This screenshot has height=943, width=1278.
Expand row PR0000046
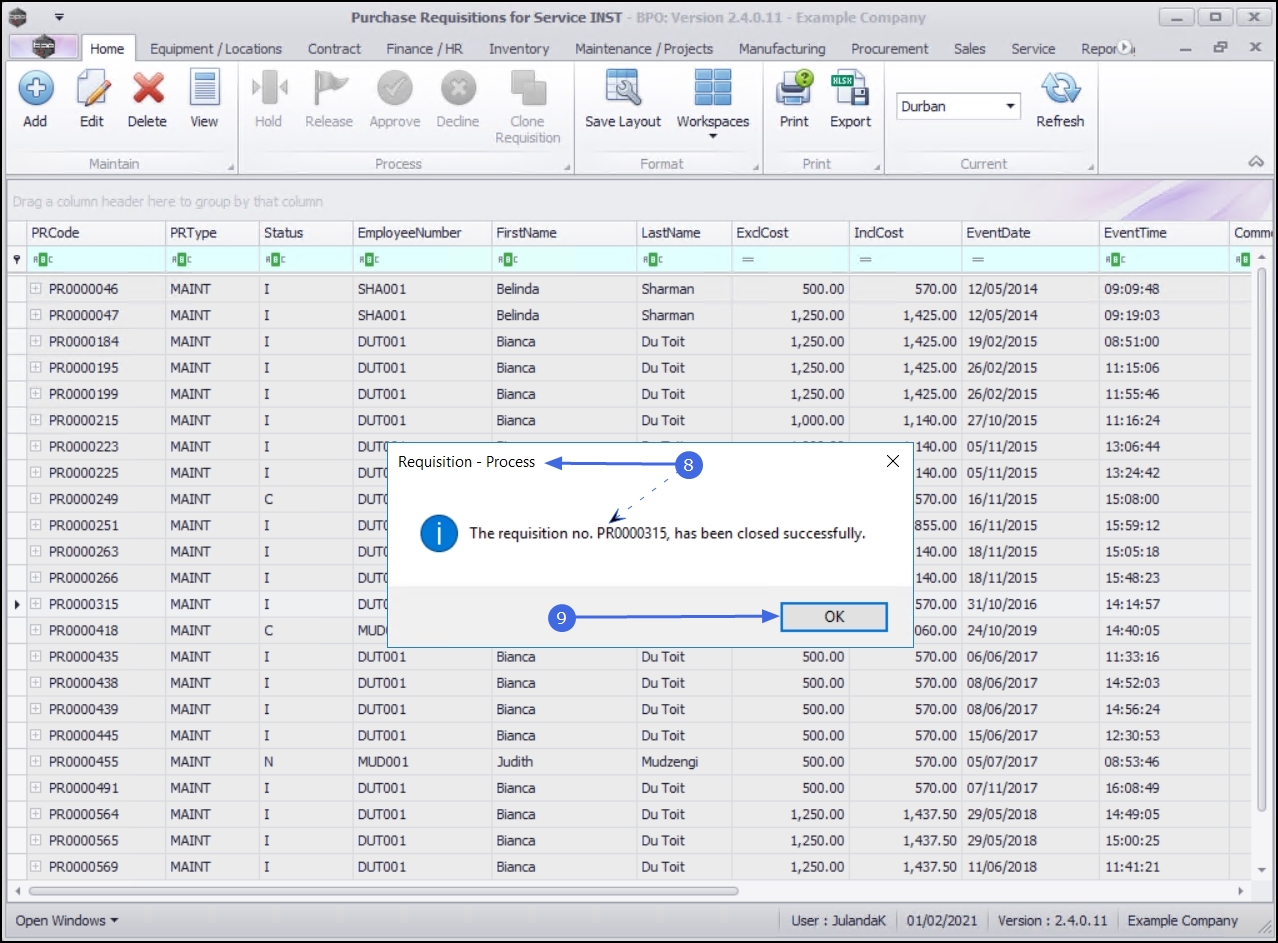click(36, 289)
